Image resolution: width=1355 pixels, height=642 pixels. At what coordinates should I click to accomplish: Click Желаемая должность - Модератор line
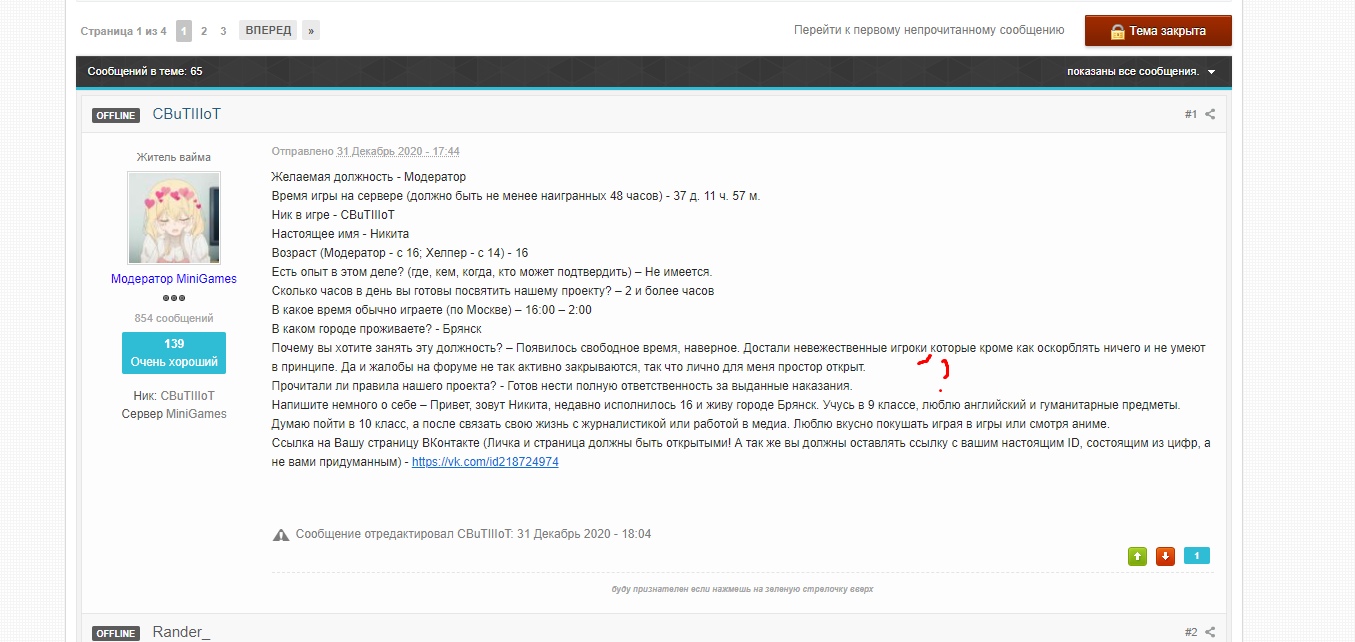point(369,177)
